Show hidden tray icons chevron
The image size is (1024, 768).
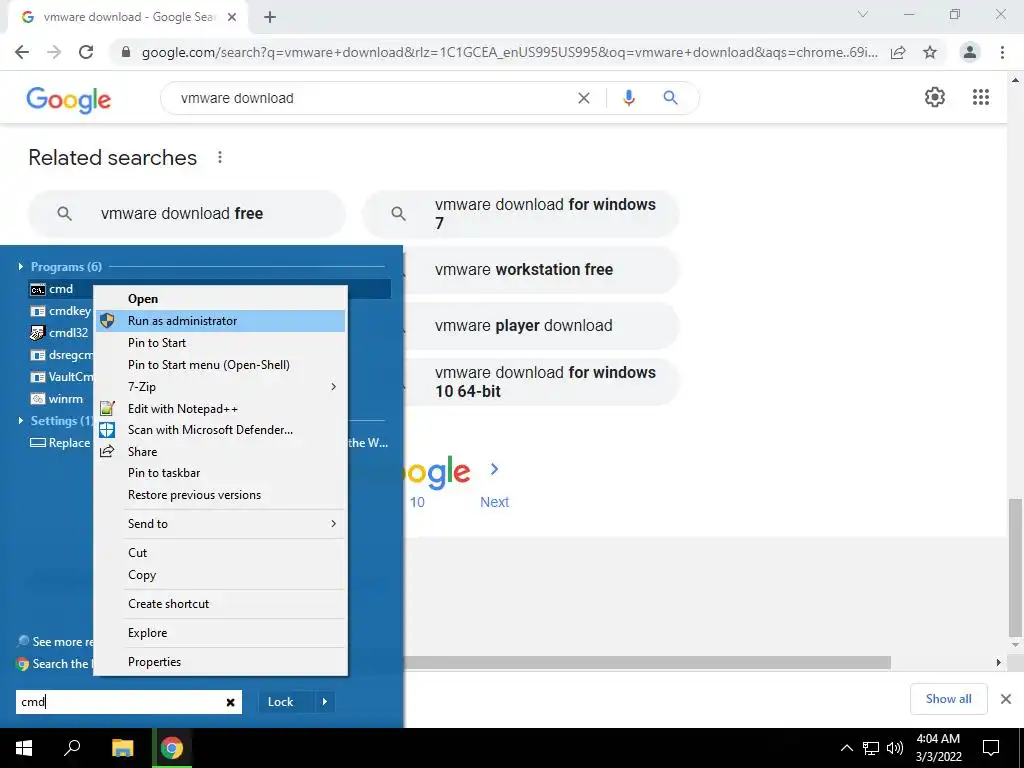[x=846, y=748]
